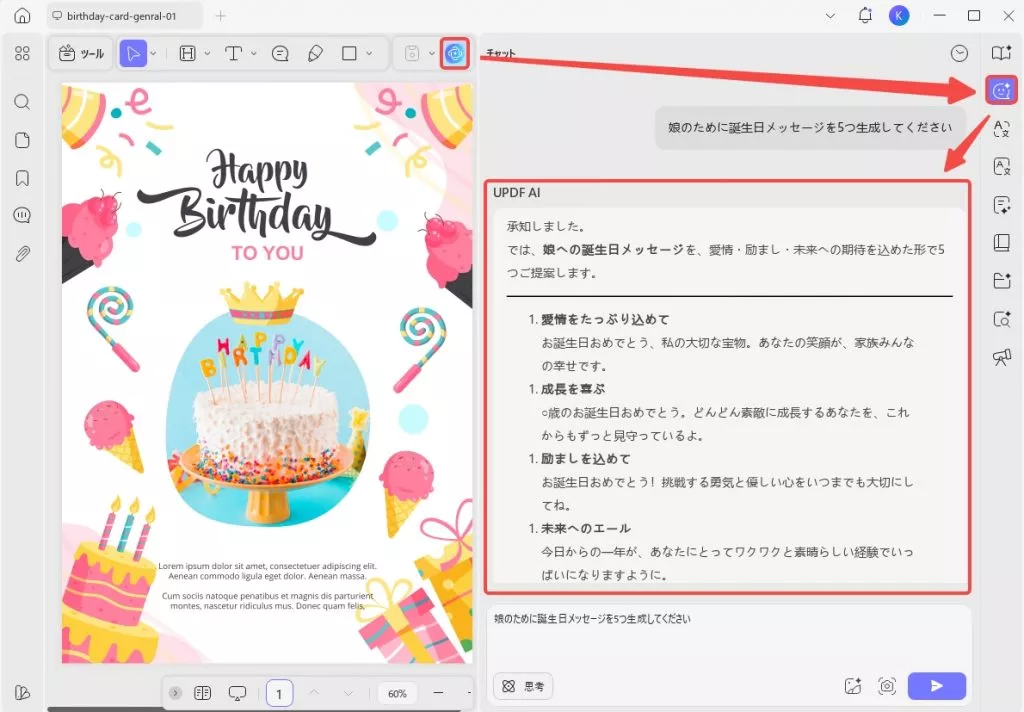This screenshot has height=712, width=1024.
Task: Click the page number field showing 1
Action: (280, 693)
